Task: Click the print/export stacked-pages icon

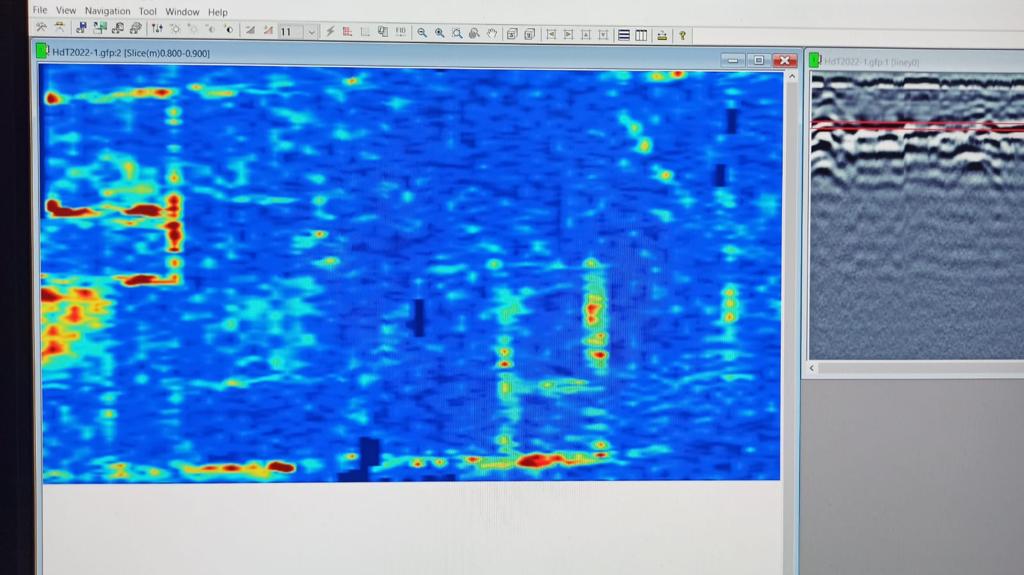Action: click(135, 28)
